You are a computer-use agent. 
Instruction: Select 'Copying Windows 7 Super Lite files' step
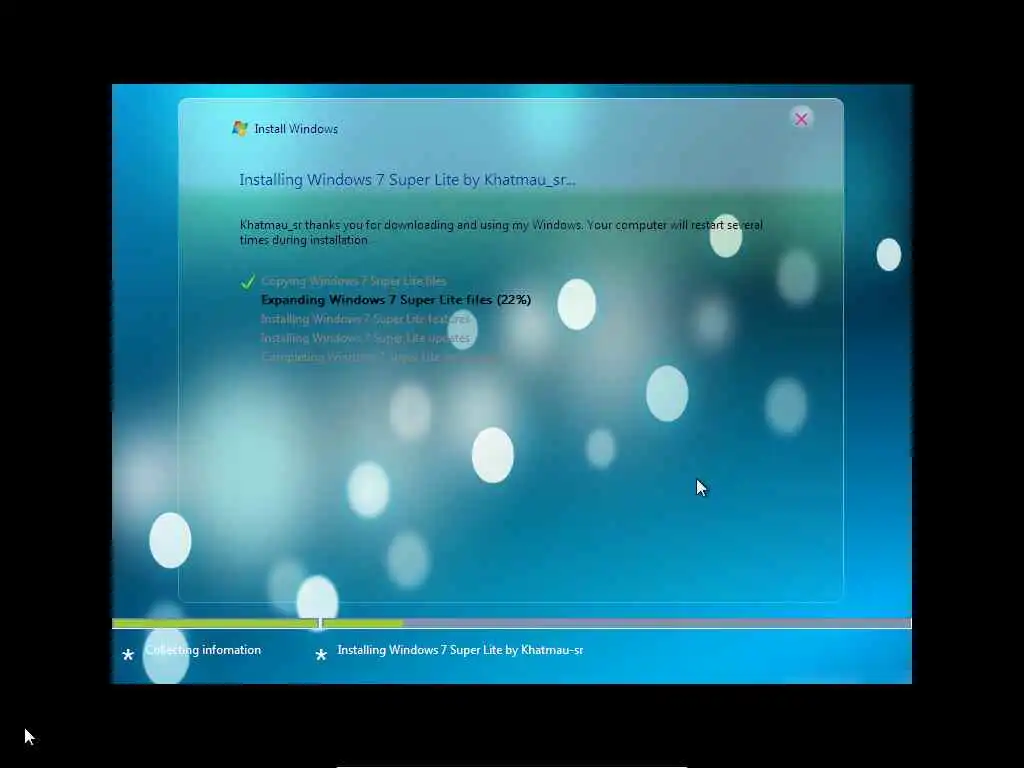click(x=353, y=281)
